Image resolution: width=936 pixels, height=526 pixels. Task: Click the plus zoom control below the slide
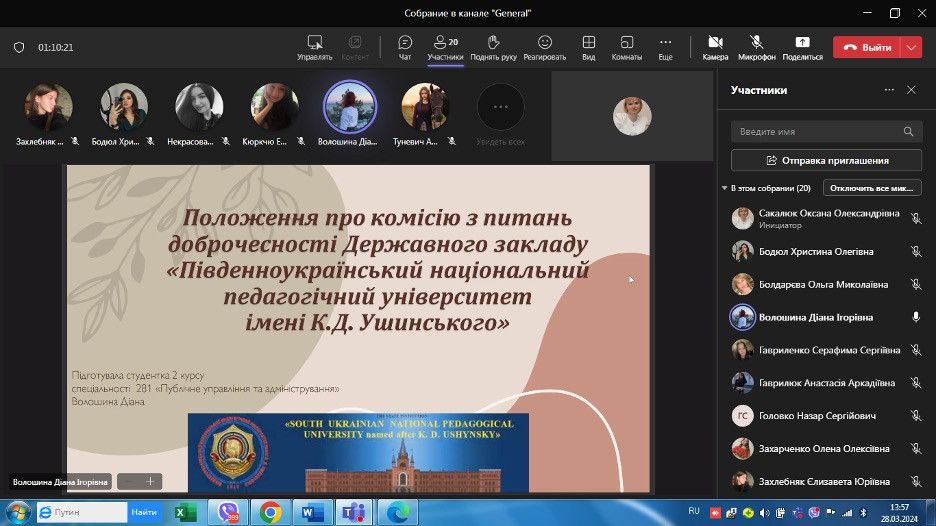point(151,481)
